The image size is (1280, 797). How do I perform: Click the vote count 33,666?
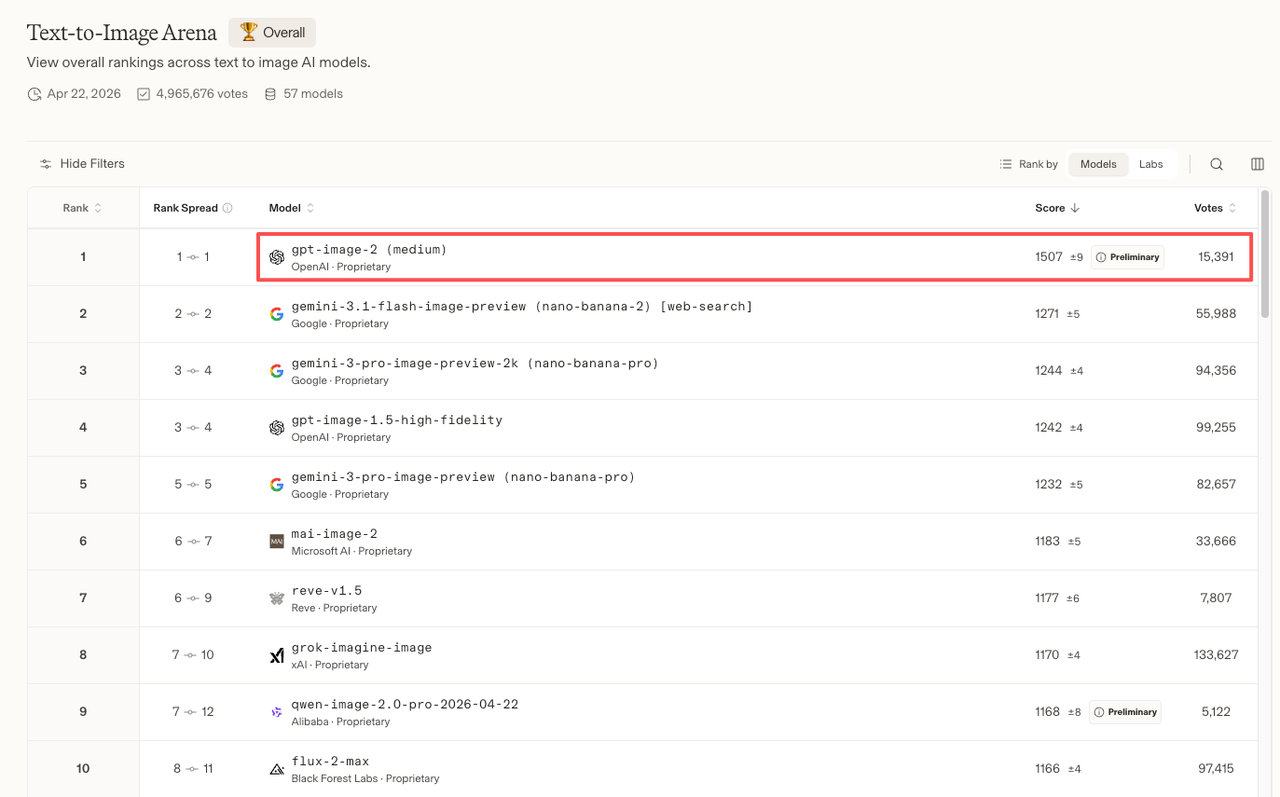1215,541
